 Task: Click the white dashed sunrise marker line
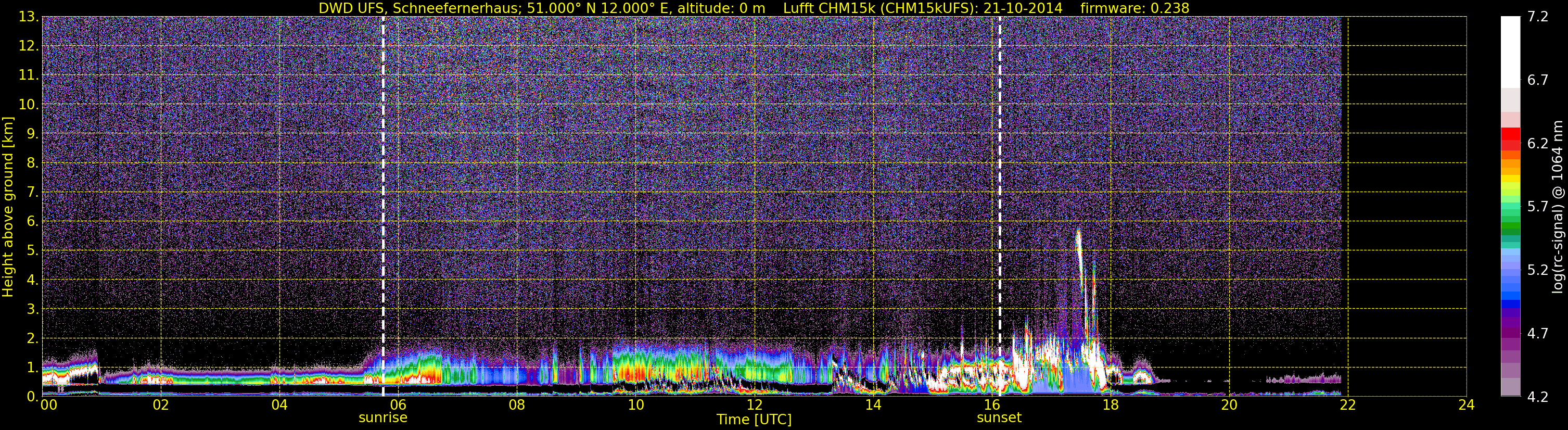383,206
